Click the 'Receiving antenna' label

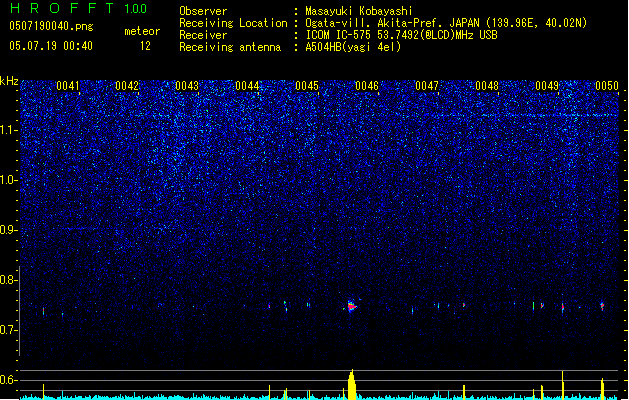coord(230,47)
